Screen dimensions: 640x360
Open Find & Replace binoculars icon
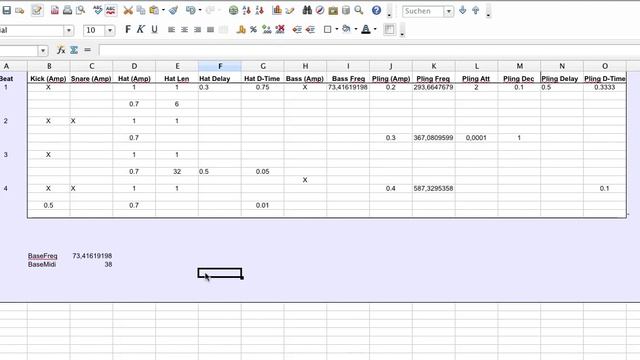(x=307, y=11)
